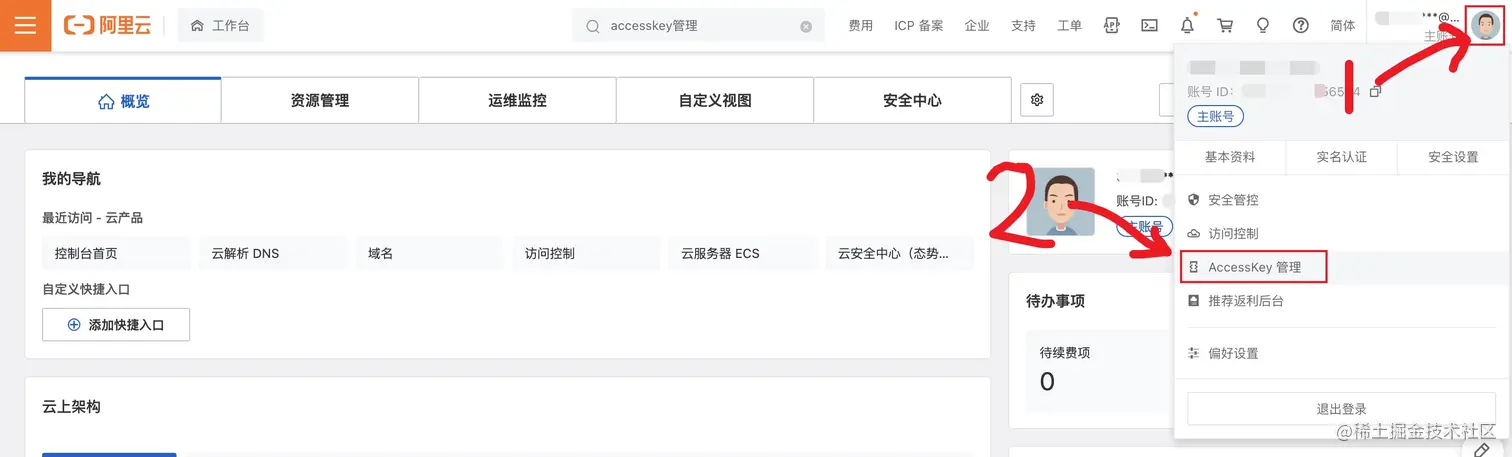
Task: Click 退出登录 logout button
Action: 1341,409
